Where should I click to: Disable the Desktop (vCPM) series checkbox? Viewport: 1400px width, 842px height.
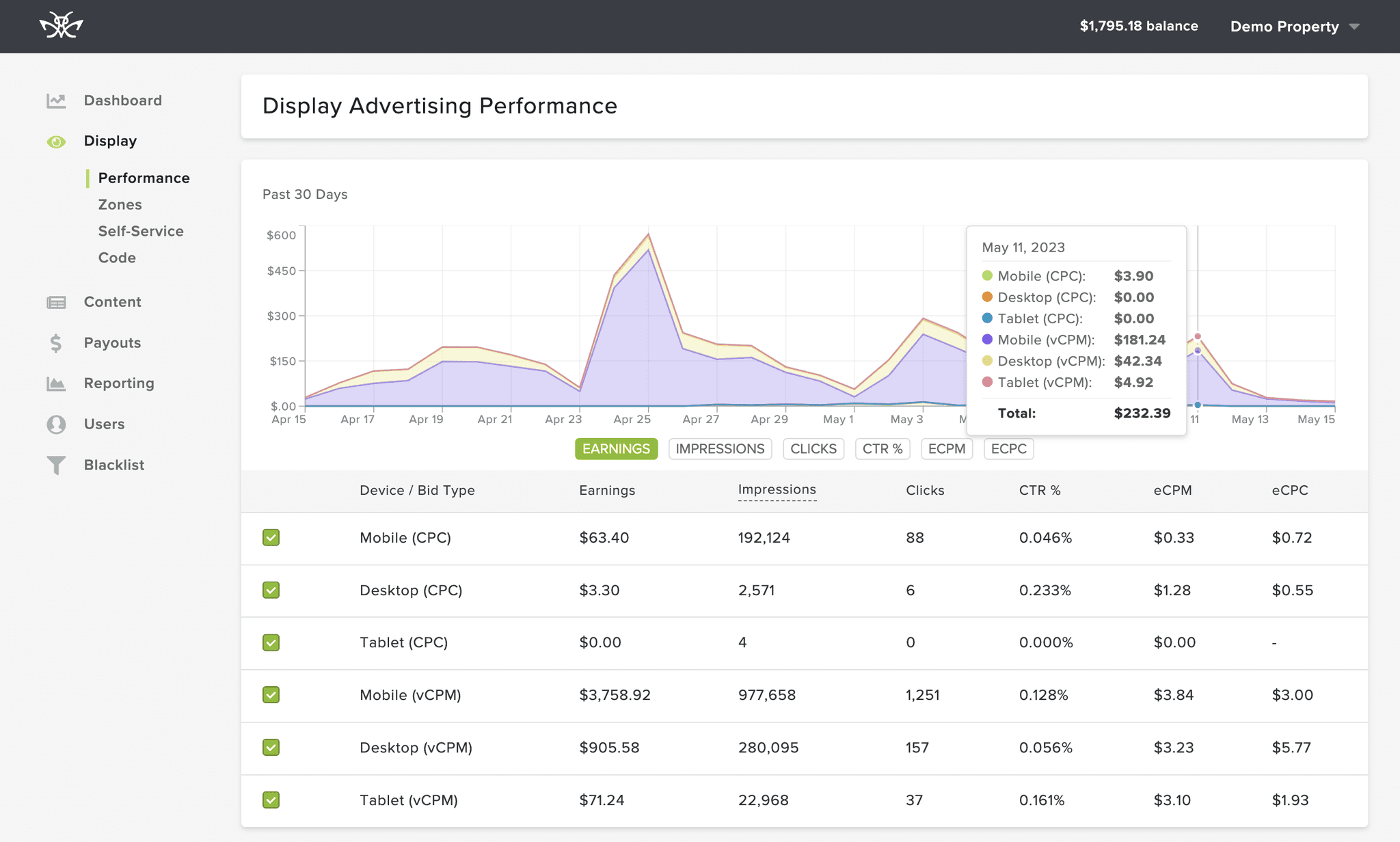point(271,748)
